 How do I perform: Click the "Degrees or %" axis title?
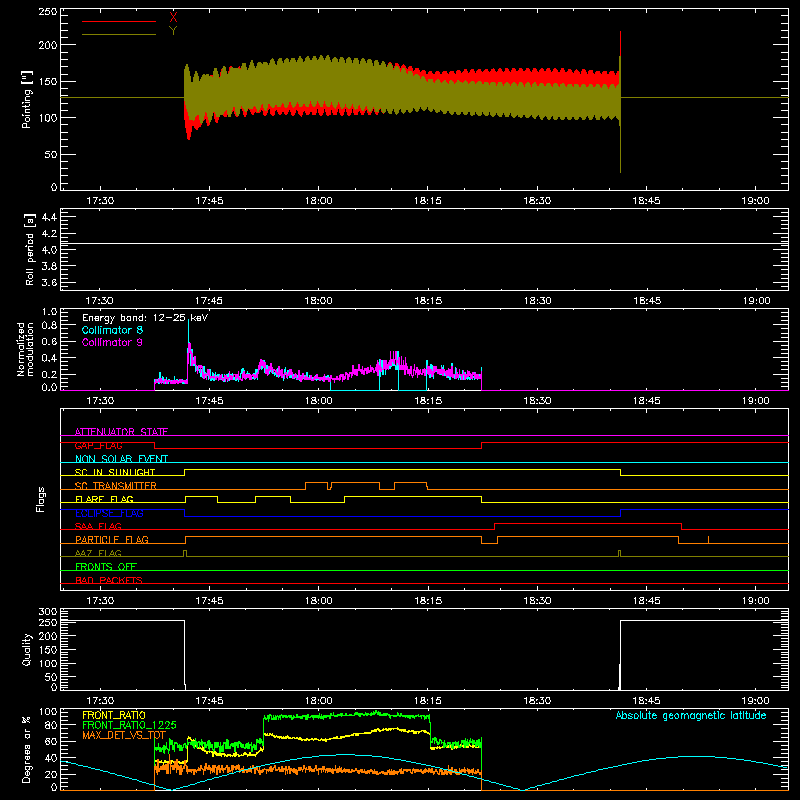[27, 749]
